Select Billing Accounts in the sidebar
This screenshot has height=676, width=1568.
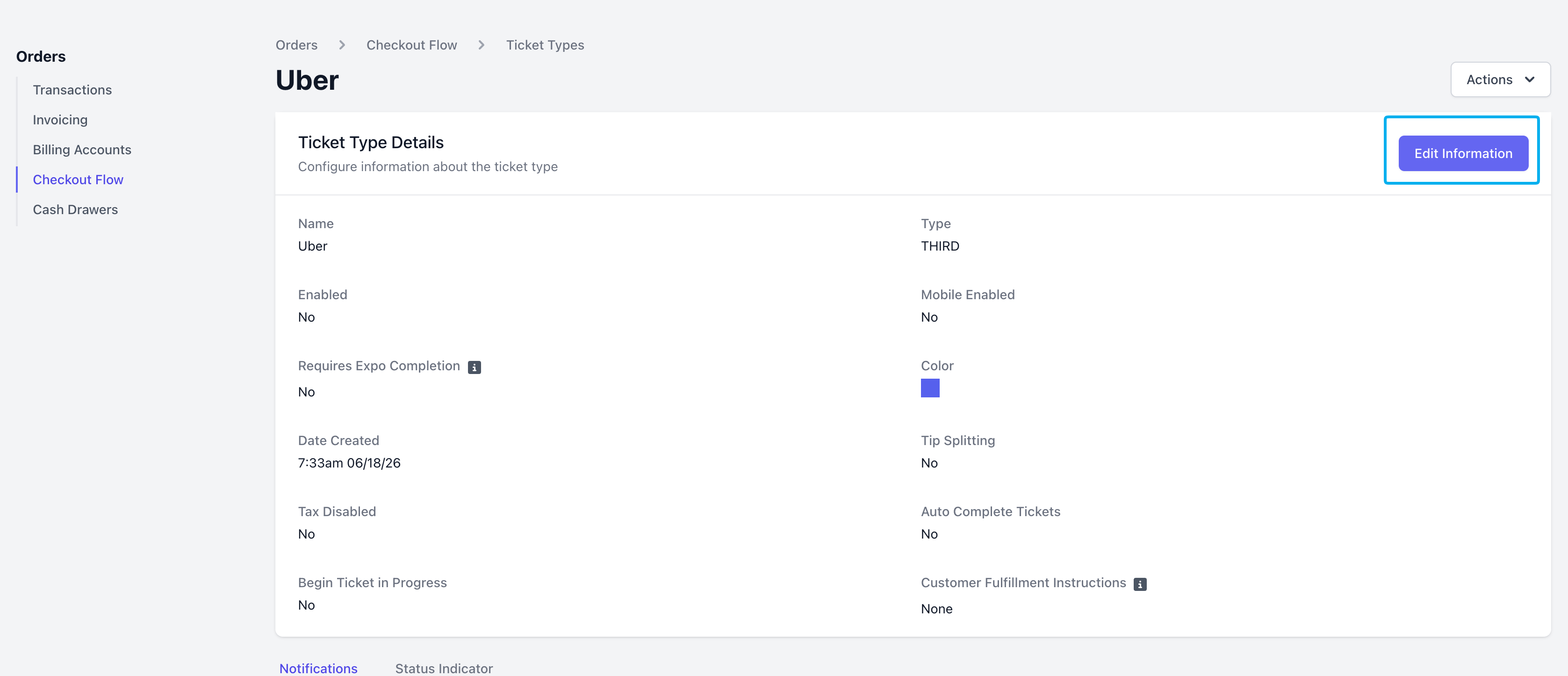pyautogui.click(x=82, y=150)
